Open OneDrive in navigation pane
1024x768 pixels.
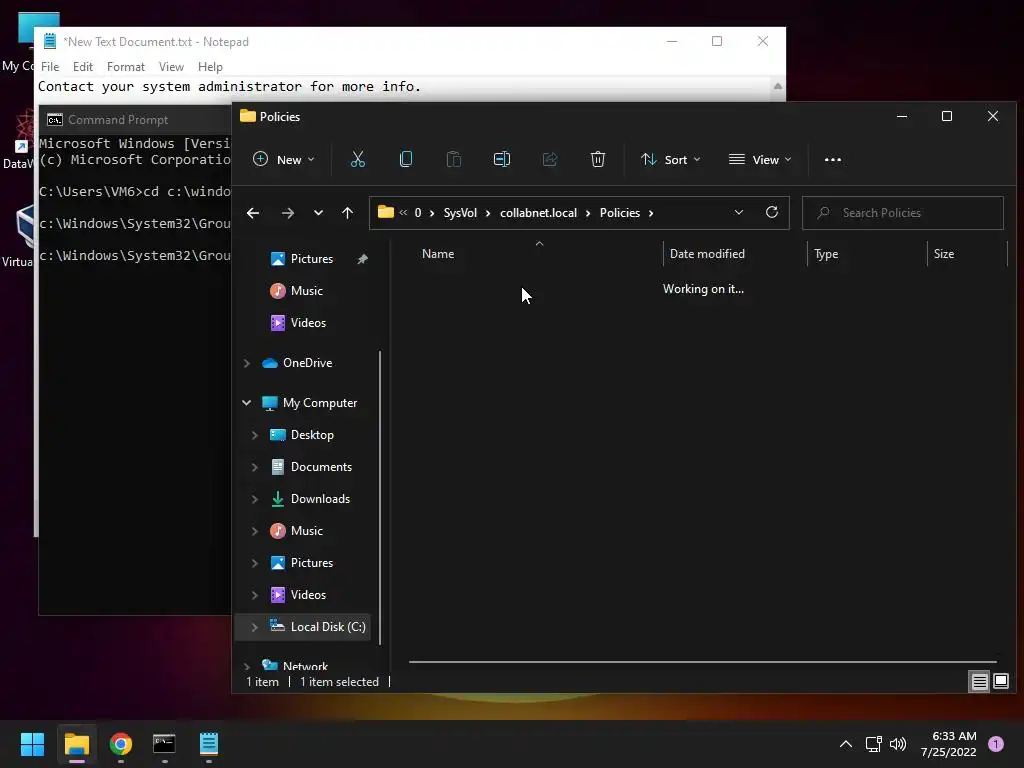(x=307, y=363)
